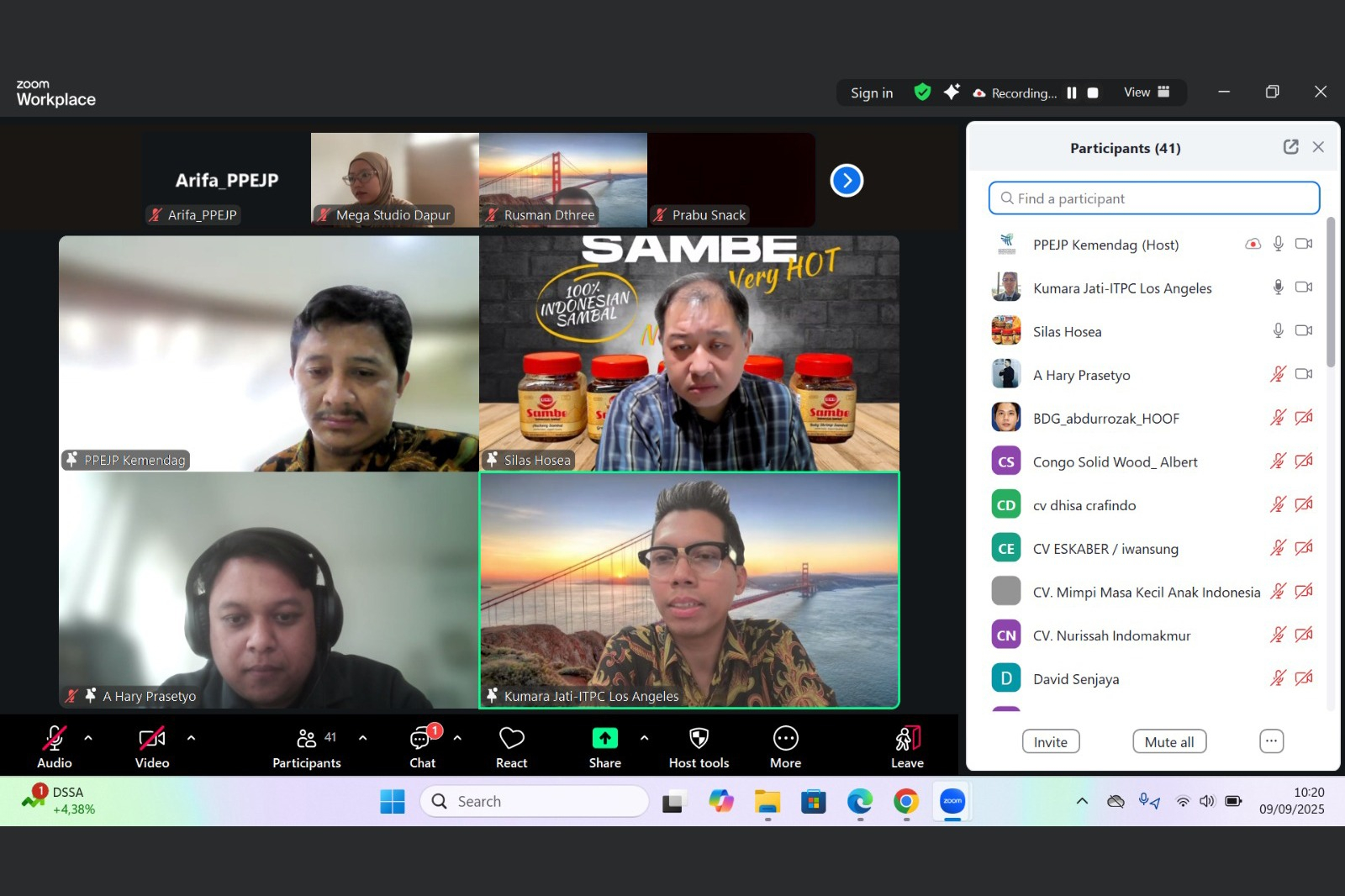Image resolution: width=1345 pixels, height=896 pixels.
Task: Select the Rusman Dthree video thumbnail
Action: coord(563,180)
